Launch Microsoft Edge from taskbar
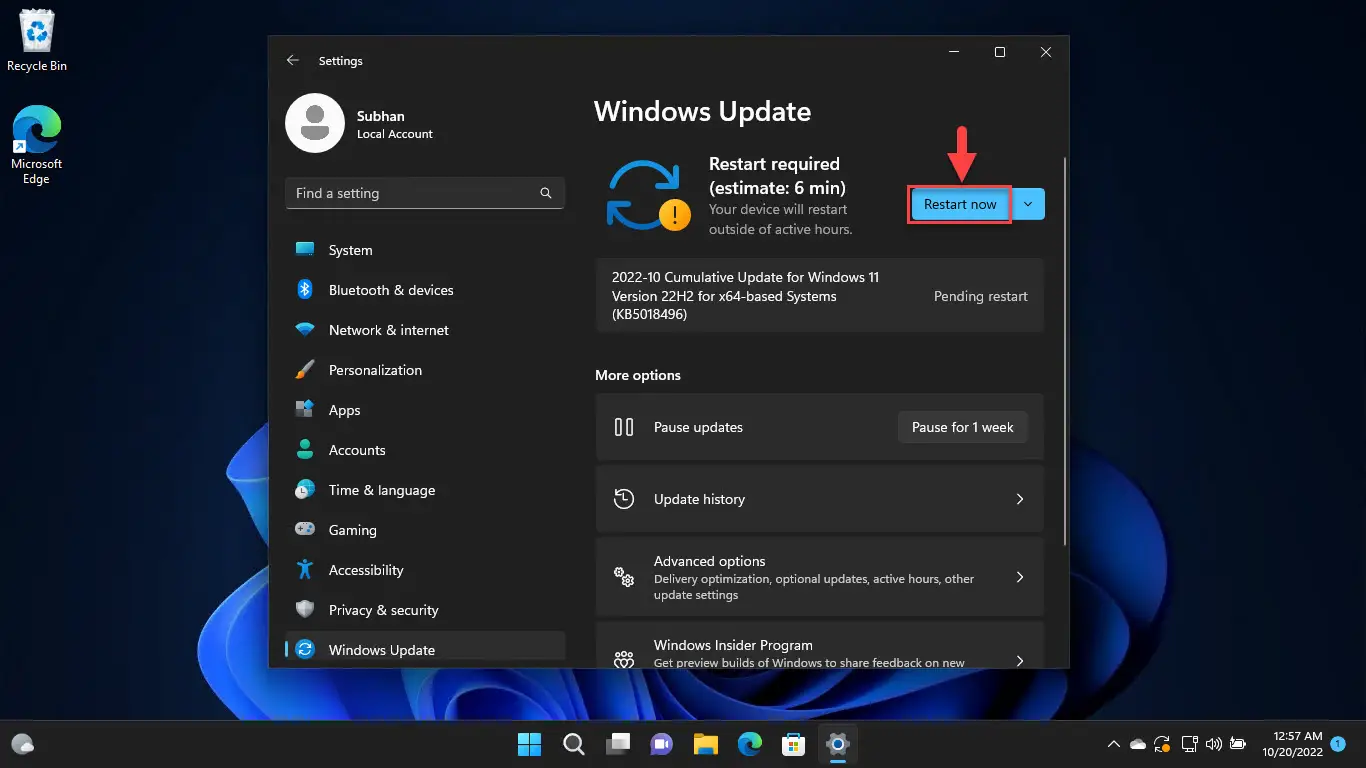Image resolution: width=1366 pixels, height=768 pixels. (x=750, y=744)
